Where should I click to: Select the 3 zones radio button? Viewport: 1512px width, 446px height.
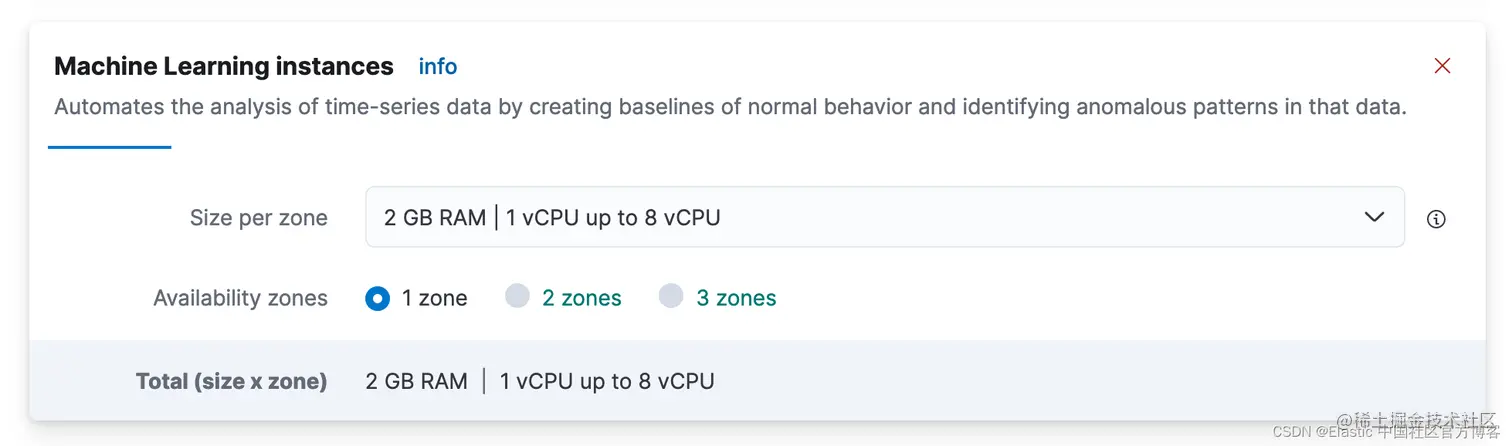point(671,297)
